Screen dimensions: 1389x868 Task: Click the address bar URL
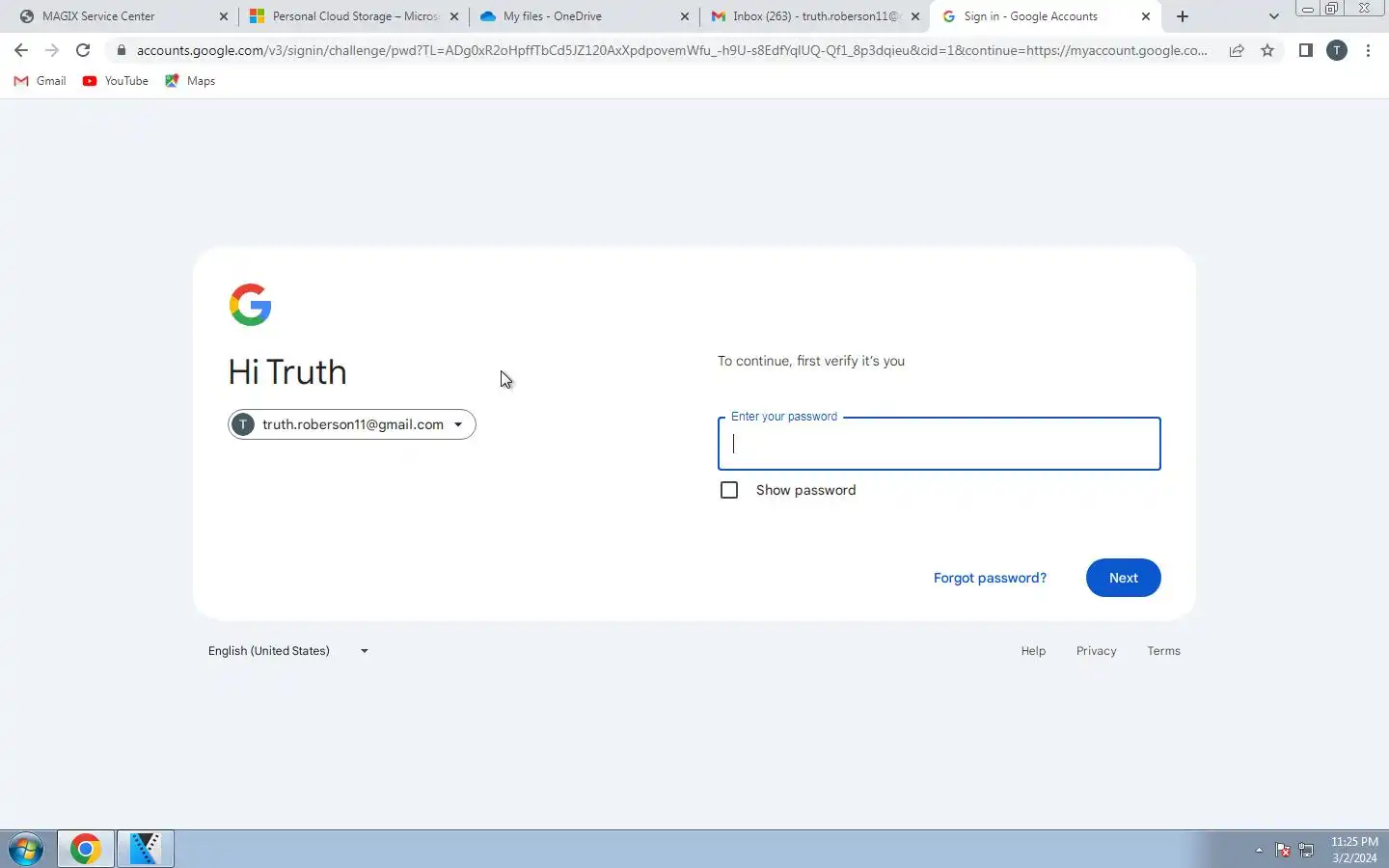[x=671, y=50]
